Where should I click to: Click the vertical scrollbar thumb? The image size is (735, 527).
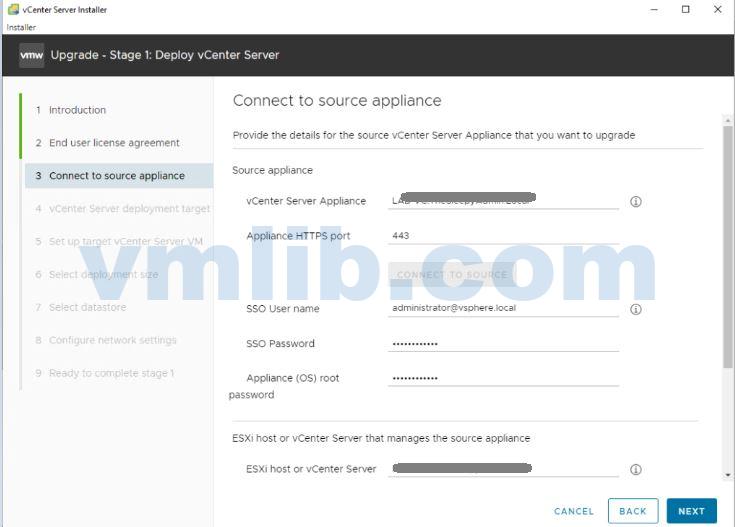coord(728,246)
